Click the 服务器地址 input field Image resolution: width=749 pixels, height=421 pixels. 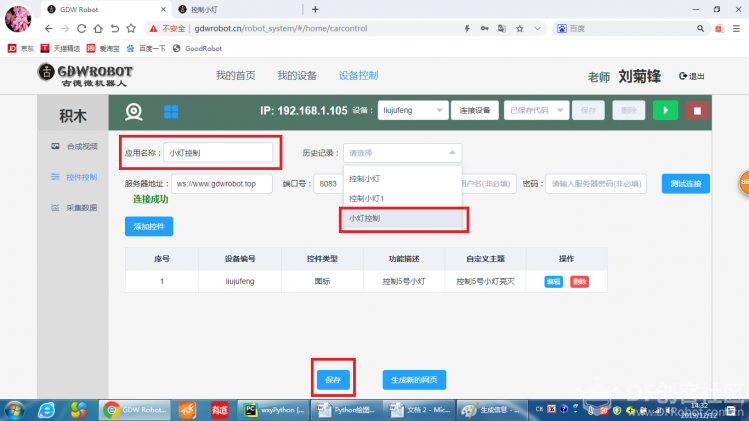222,184
